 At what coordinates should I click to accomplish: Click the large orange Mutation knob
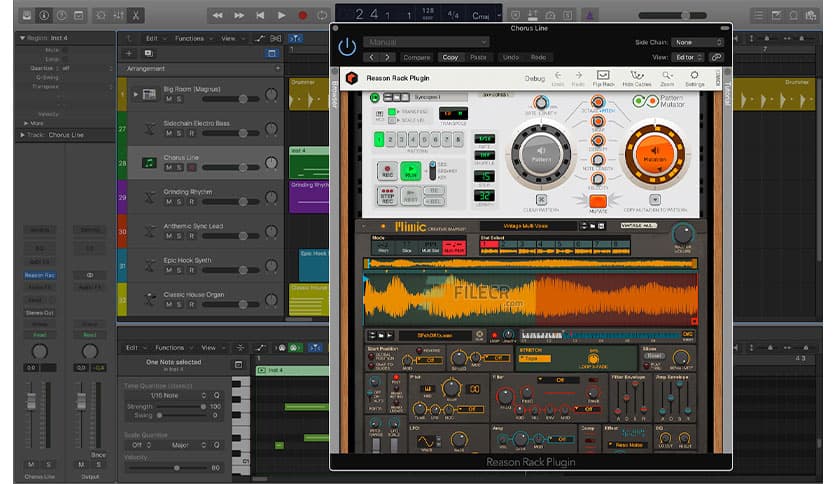pyautogui.click(x=655, y=154)
